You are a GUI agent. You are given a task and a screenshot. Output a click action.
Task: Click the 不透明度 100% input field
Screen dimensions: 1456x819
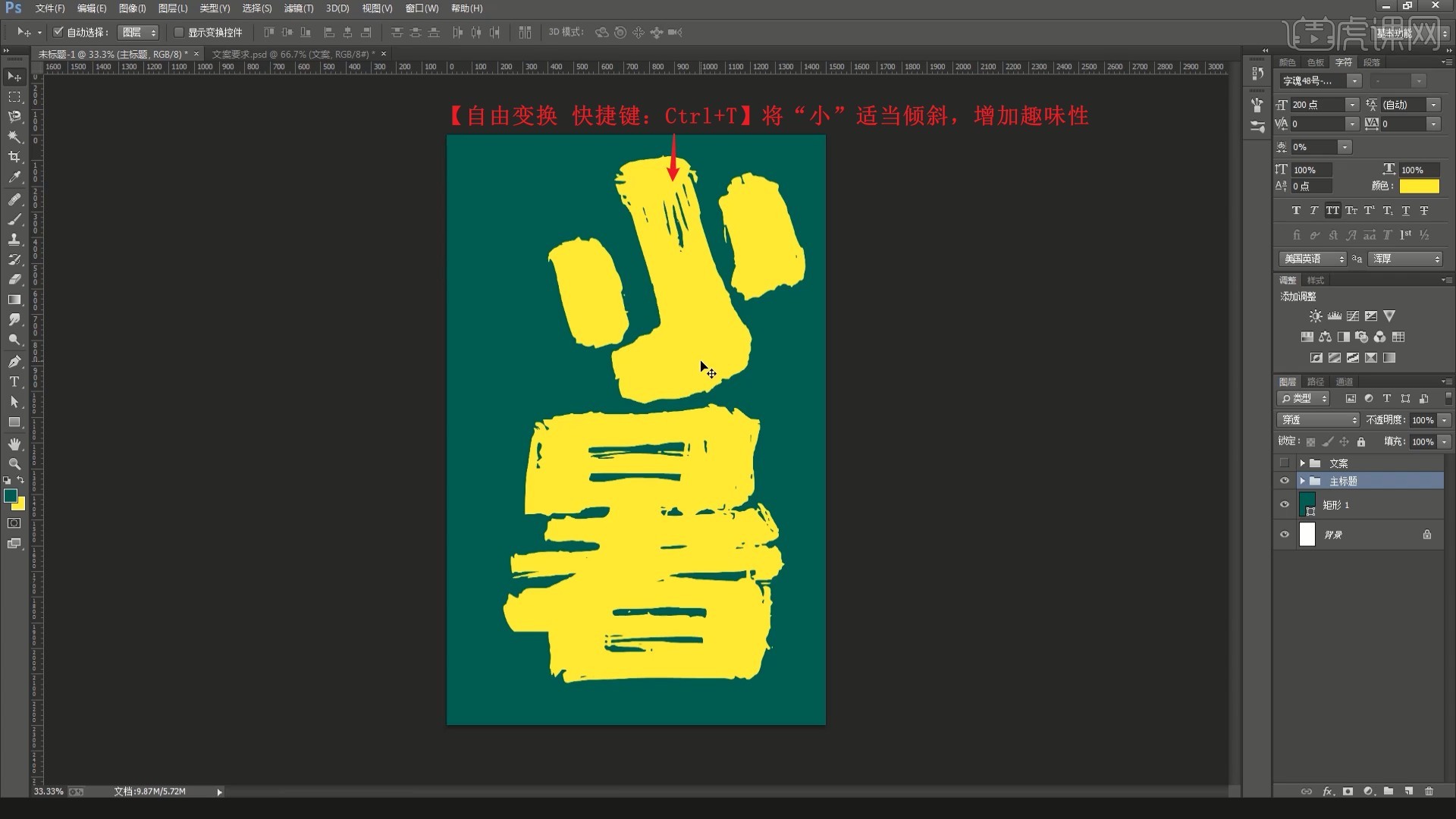1422,419
